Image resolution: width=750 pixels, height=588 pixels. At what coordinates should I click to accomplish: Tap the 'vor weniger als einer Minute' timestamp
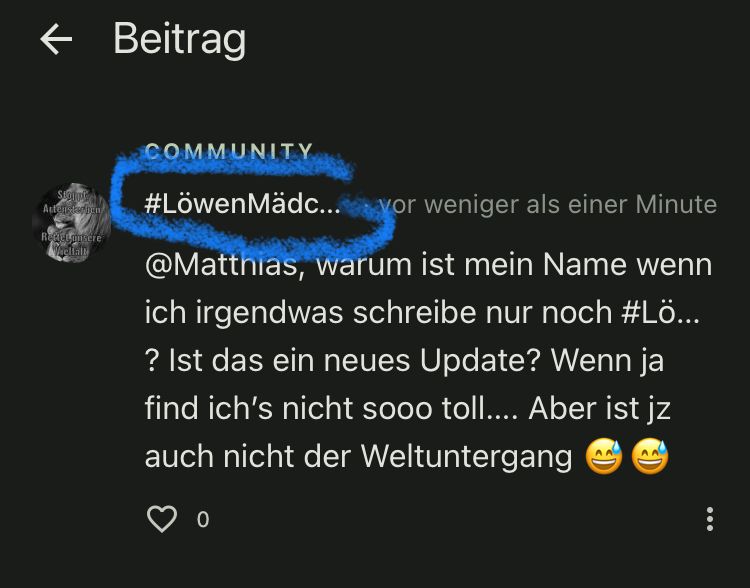(548, 205)
